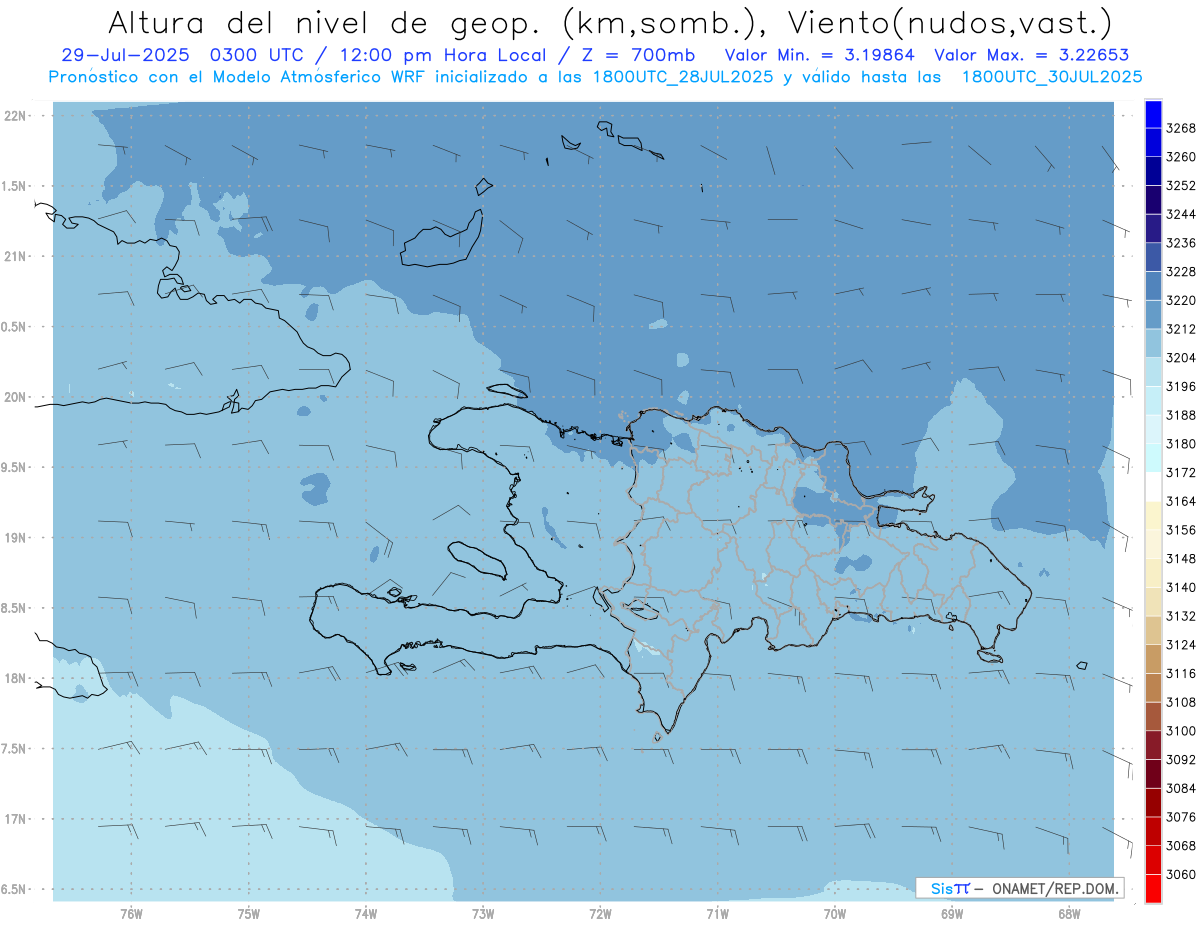
Task: Click the '19N' latitude axis label
Action: coord(15,538)
